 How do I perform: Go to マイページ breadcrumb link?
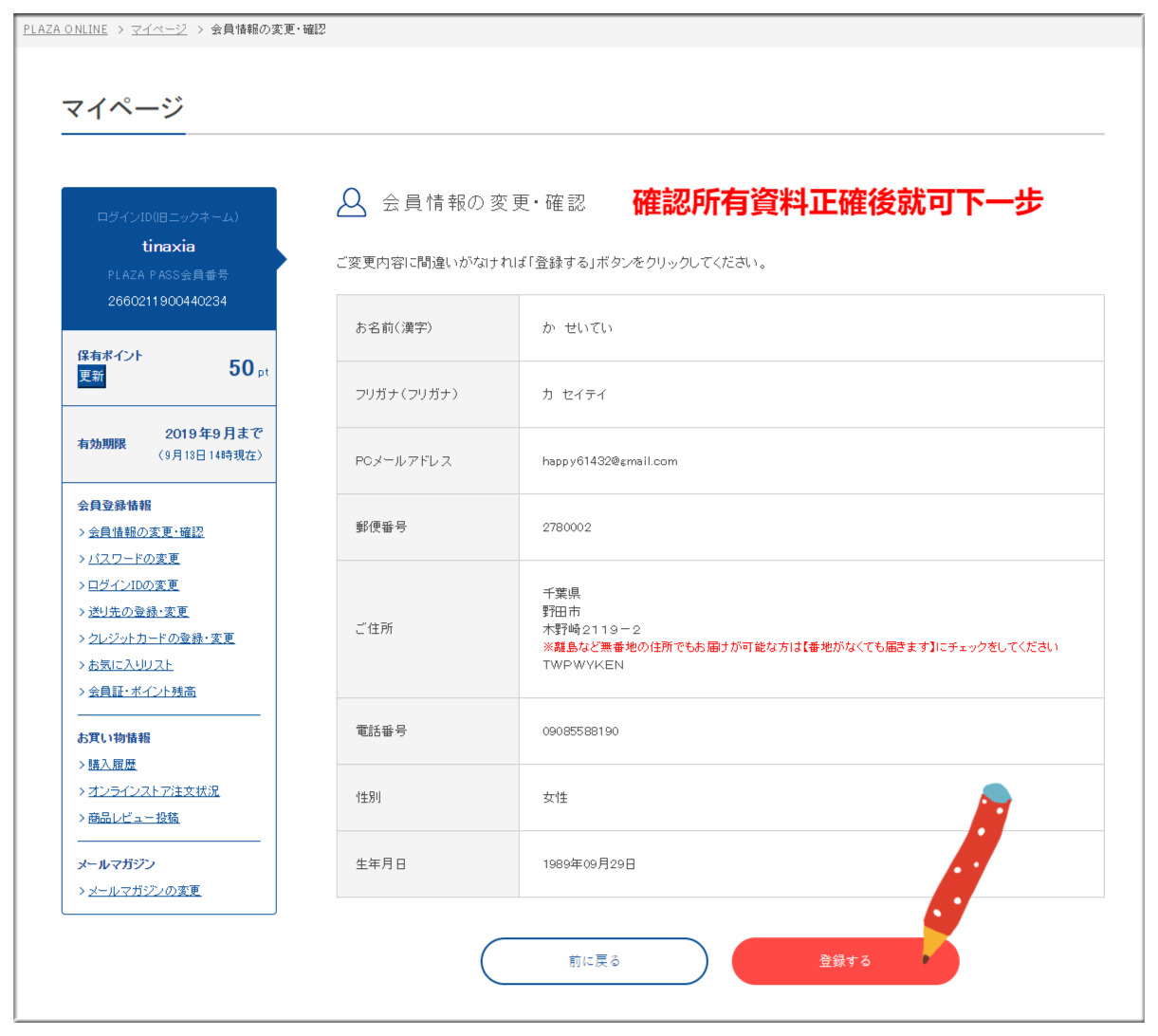click(x=158, y=29)
